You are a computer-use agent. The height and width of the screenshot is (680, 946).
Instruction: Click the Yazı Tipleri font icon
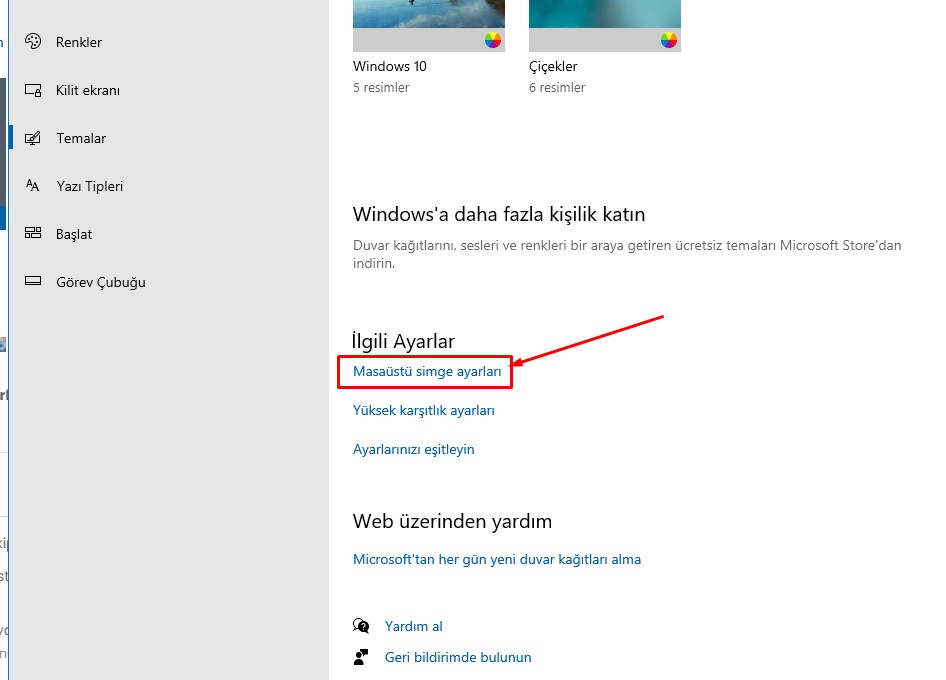click(x=33, y=185)
